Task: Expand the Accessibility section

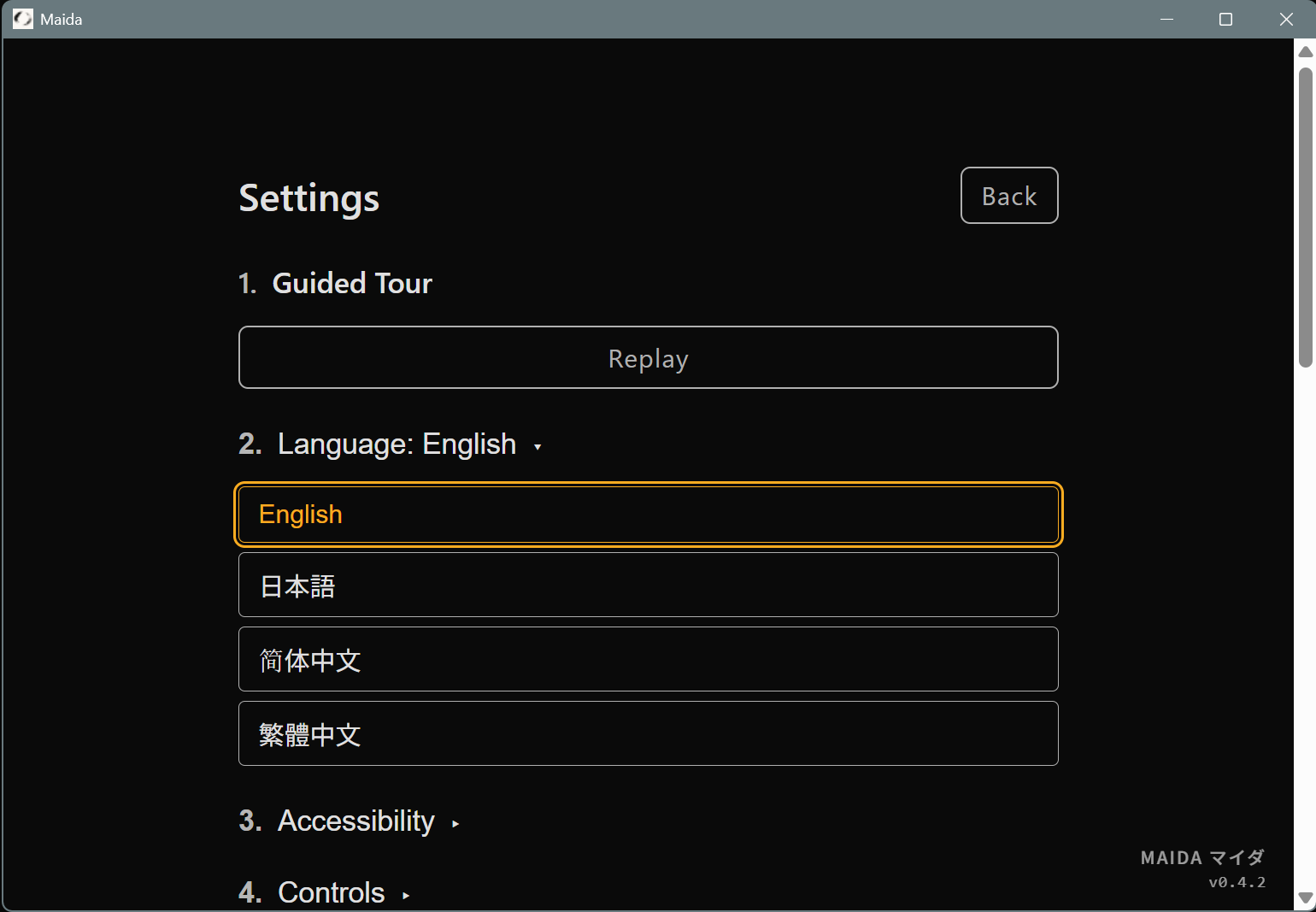Action: [x=355, y=821]
